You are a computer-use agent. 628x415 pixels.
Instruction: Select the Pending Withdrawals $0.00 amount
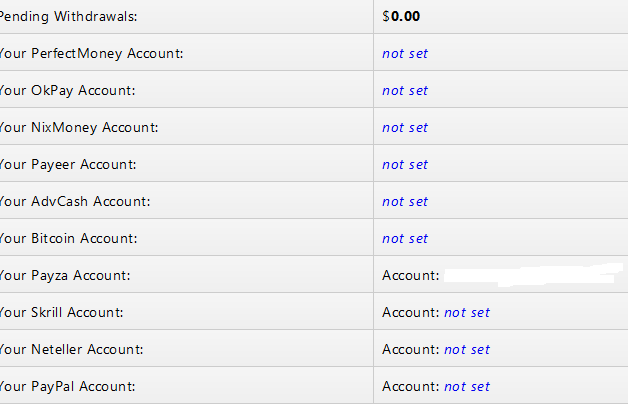tap(401, 16)
